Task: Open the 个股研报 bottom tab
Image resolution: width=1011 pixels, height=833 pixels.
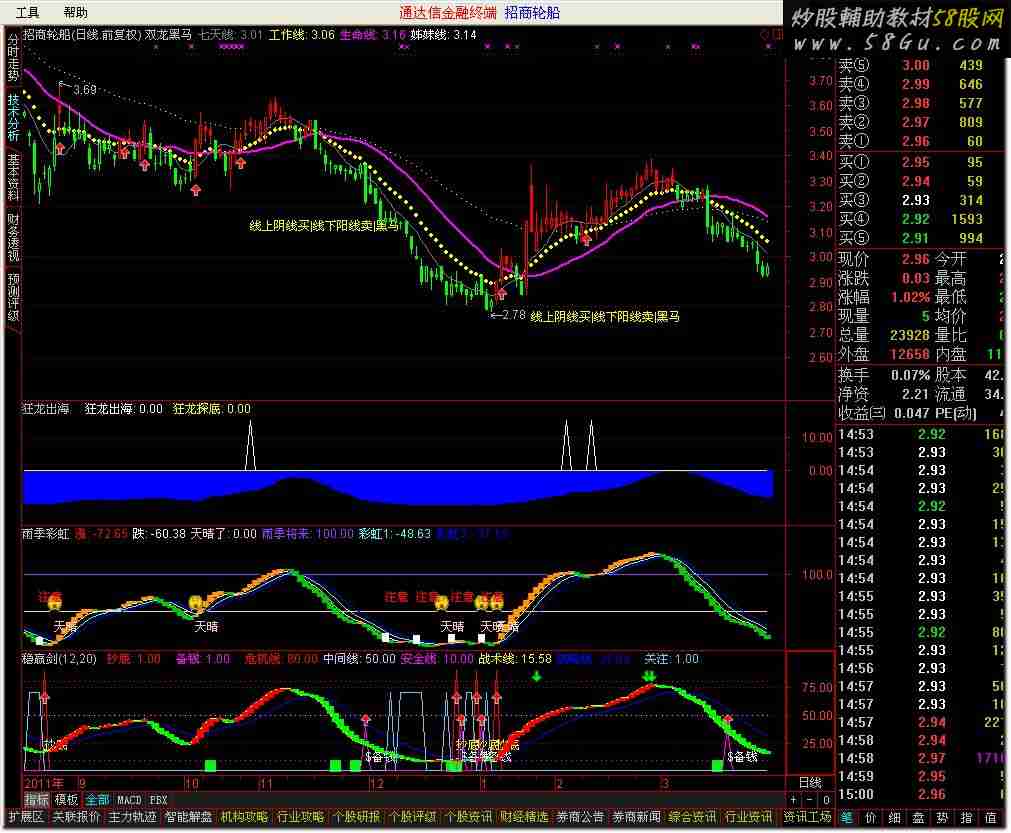Action: click(x=357, y=817)
